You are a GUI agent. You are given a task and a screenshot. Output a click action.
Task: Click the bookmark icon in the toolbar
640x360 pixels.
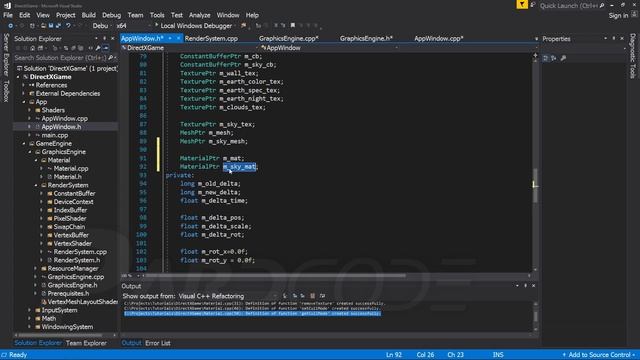(293, 25)
